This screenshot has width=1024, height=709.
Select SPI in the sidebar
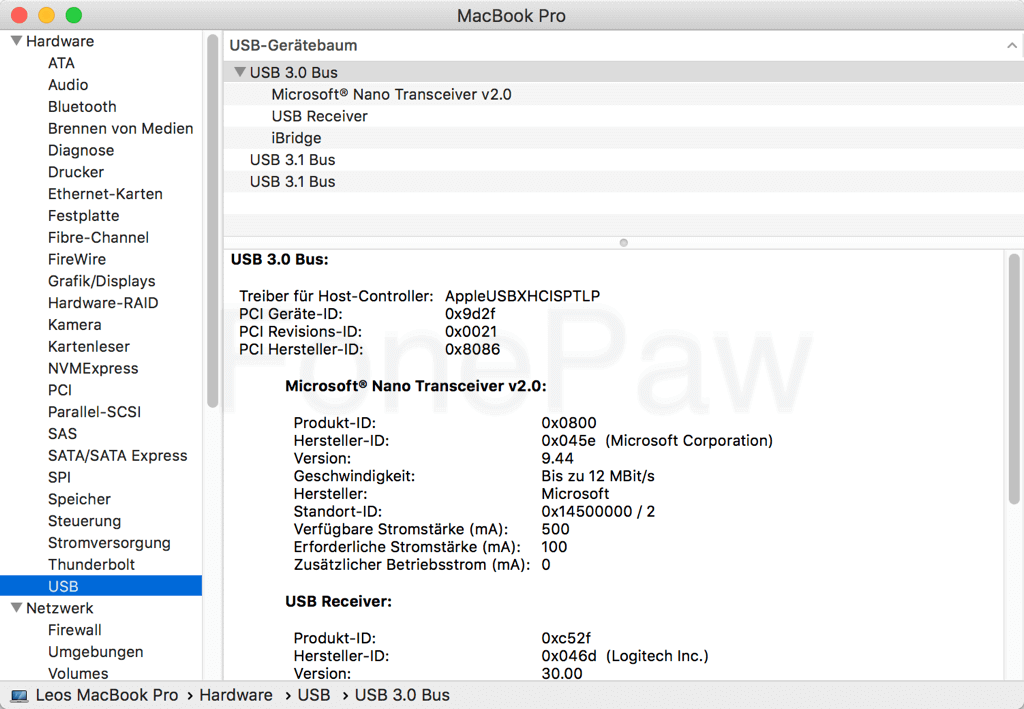(59, 477)
